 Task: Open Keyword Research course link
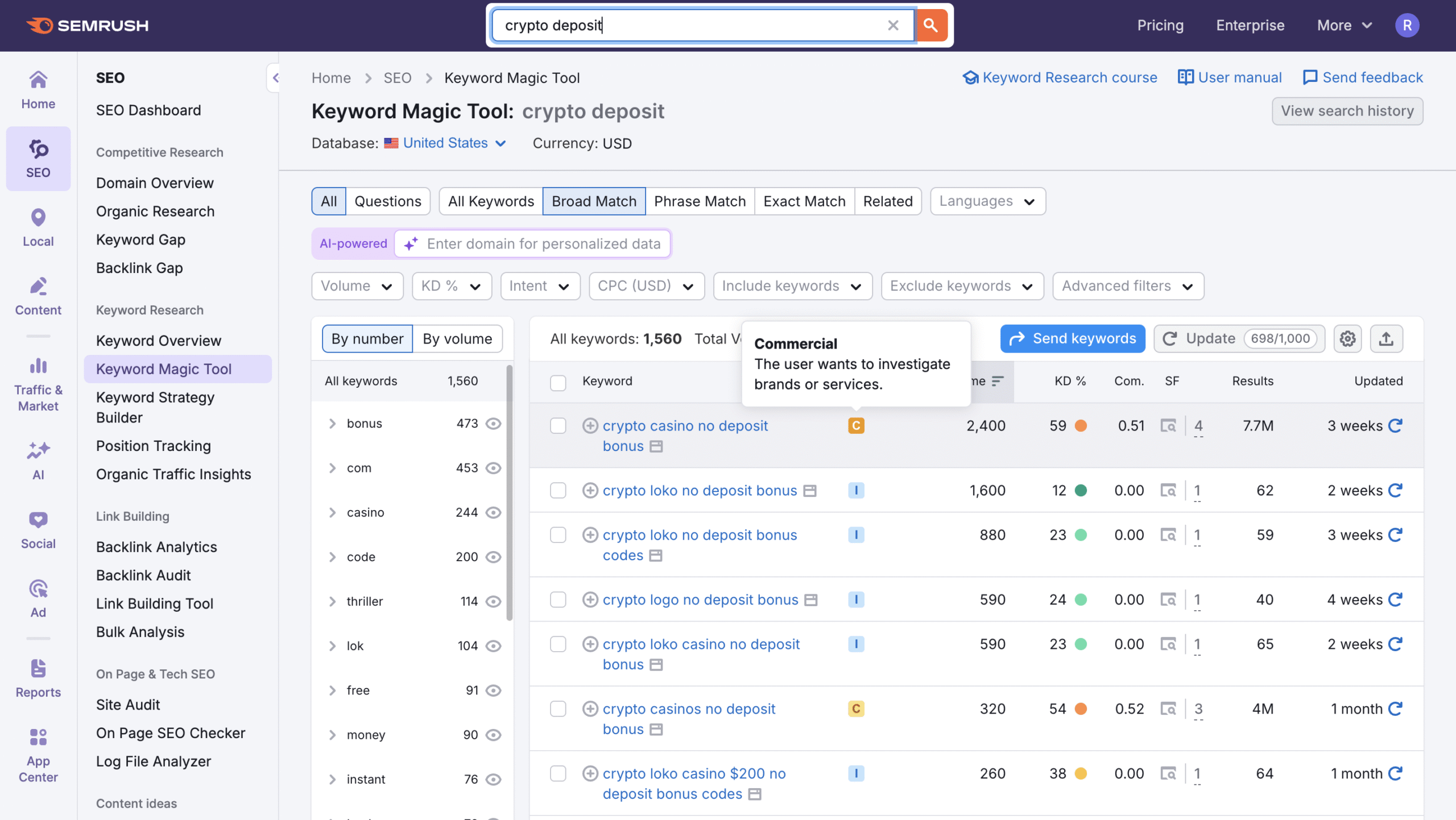click(1060, 77)
